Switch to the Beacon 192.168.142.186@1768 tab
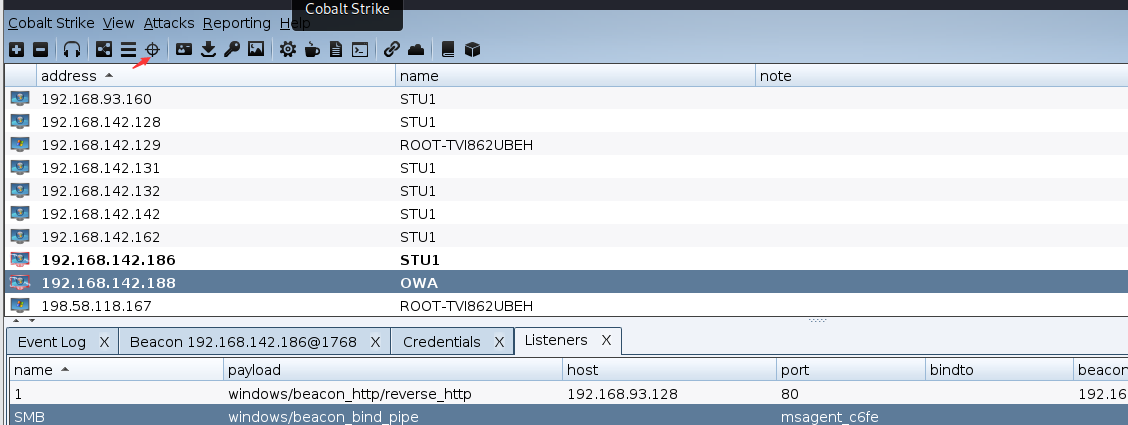The height and width of the screenshot is (425, 1128). (x=243, y=342)
